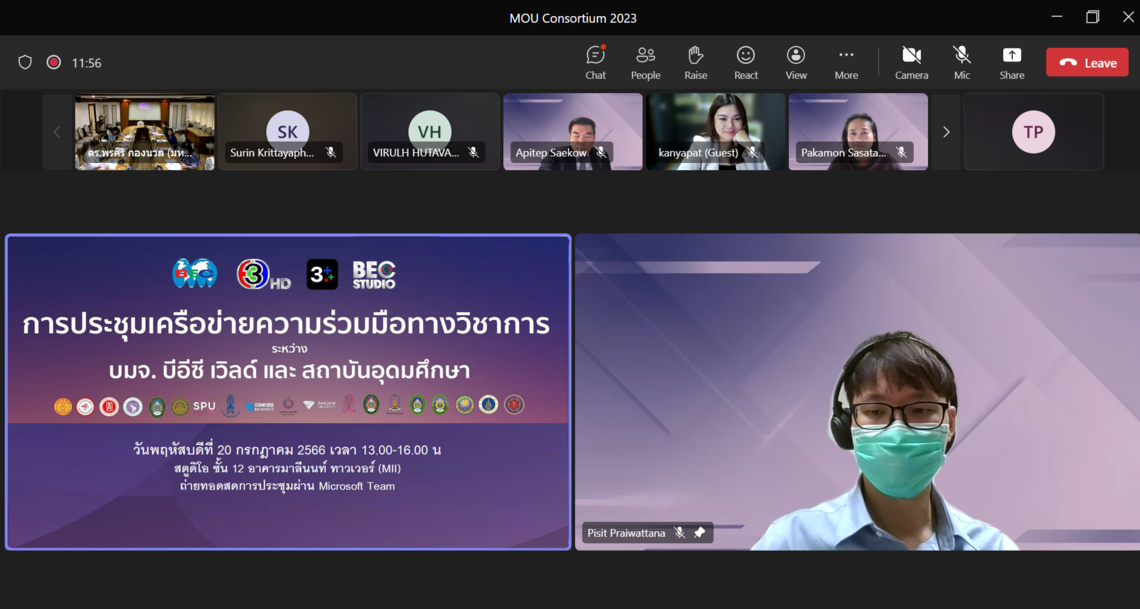
Task: Turn on the Camera
Action: [x=911, y=62]
